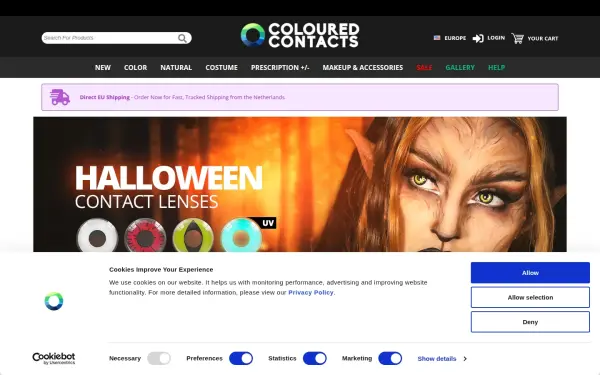The image size is (600, 375).
Task: Open the MAKEUP & ACCESSORIES menu
Action: click(x=363, y=68)
